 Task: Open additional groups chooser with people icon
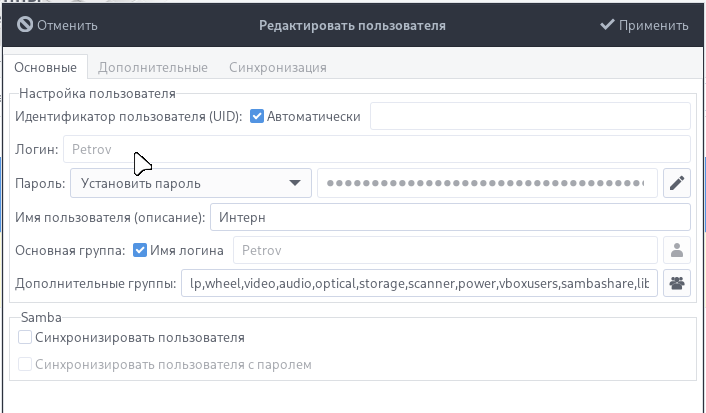coord(677,283)
